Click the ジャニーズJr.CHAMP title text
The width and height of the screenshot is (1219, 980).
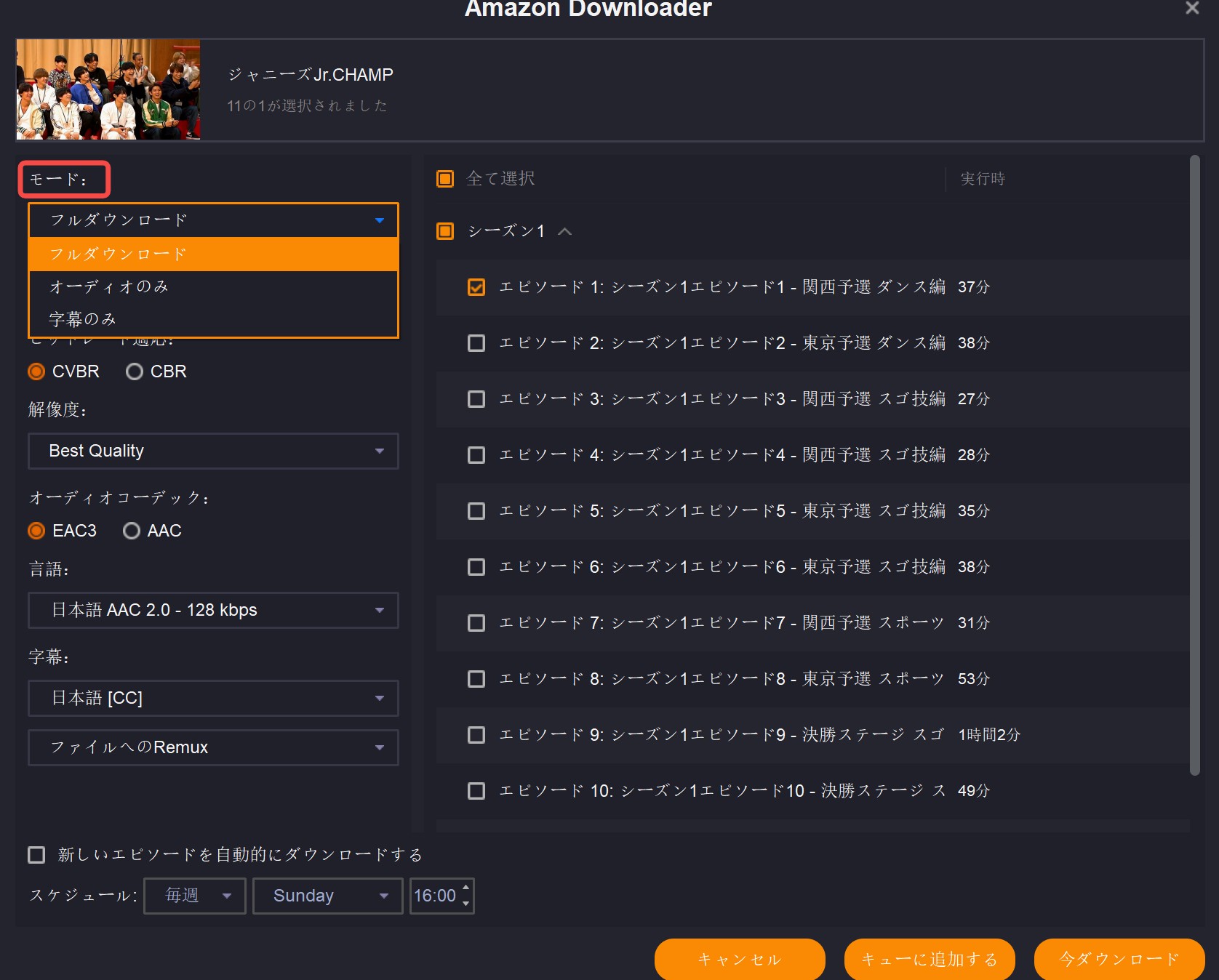[311, 75]
